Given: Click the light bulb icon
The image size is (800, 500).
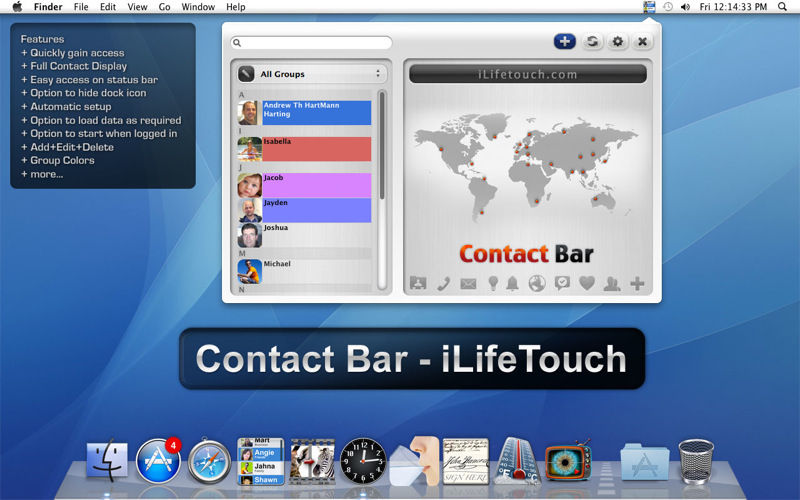Looking at the screenshot, I should tap(493, 283).
